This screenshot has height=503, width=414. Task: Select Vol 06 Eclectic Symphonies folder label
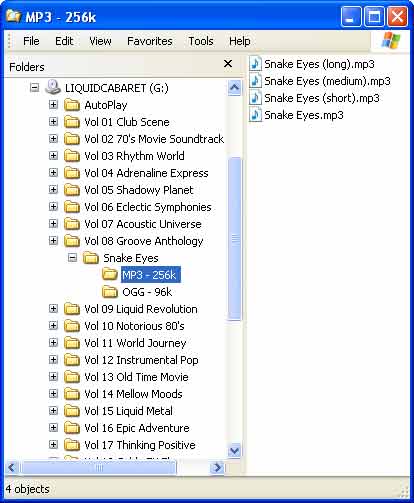pyautogui.click(x=148, y=207)
